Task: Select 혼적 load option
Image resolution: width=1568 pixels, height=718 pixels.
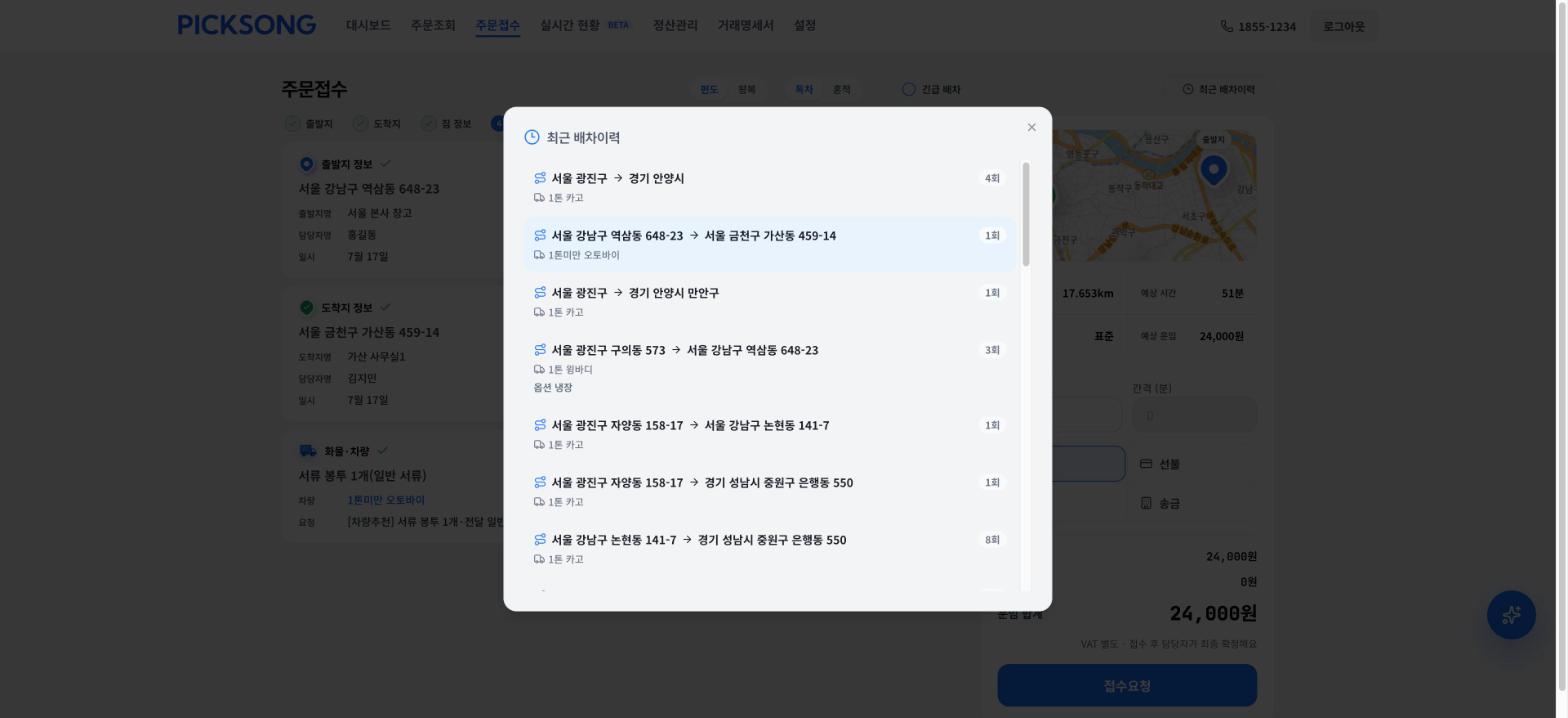Action: click(x=842, y=89)
